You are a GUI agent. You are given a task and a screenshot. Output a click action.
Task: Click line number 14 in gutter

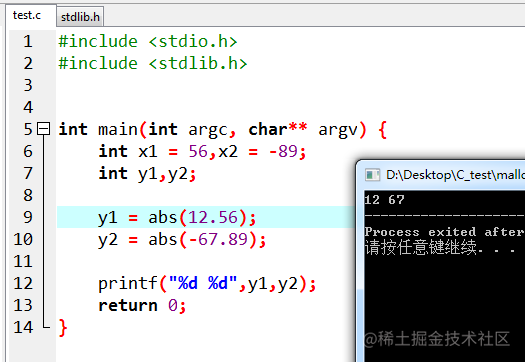(x=23, y=327)
